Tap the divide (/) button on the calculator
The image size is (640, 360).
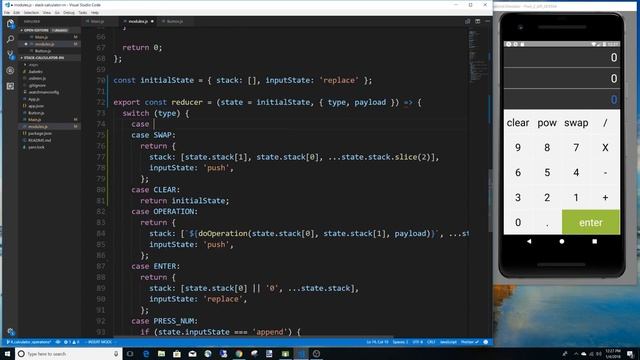click(x=605, y=122)
